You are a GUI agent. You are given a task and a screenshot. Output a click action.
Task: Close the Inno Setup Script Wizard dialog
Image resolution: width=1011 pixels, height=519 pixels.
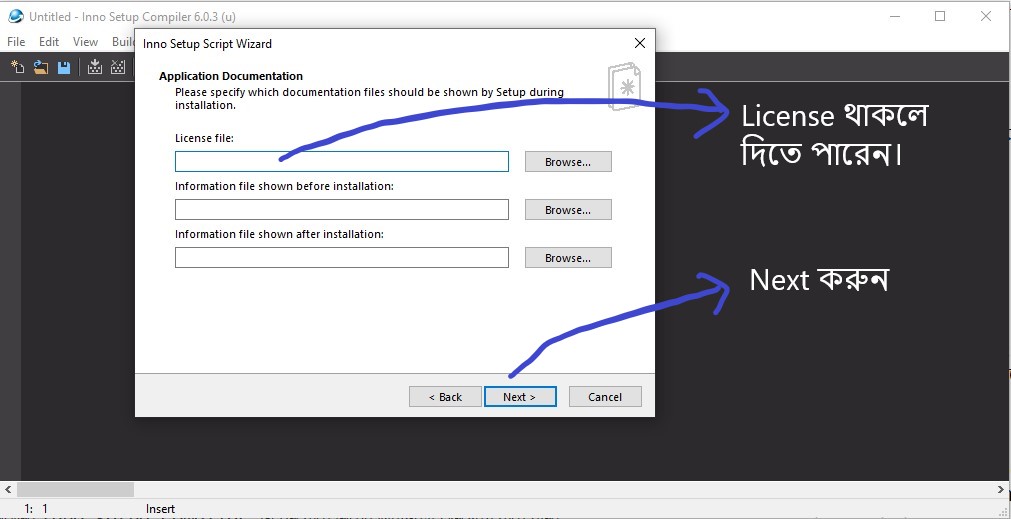click(x=639, y=44)
